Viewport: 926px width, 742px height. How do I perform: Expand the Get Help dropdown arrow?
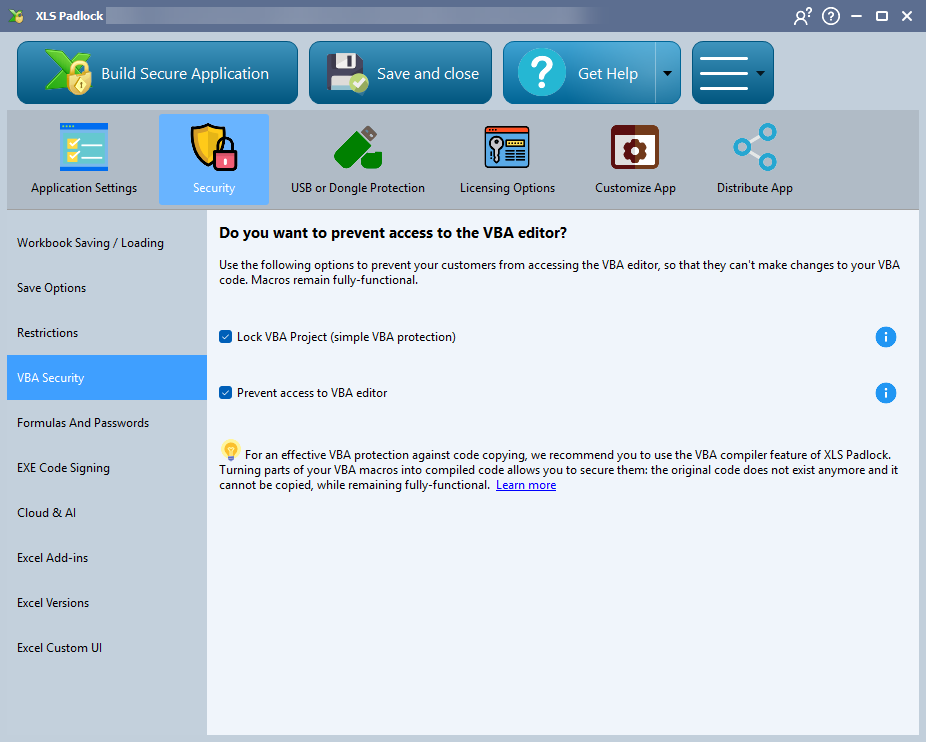pos(667,73)
